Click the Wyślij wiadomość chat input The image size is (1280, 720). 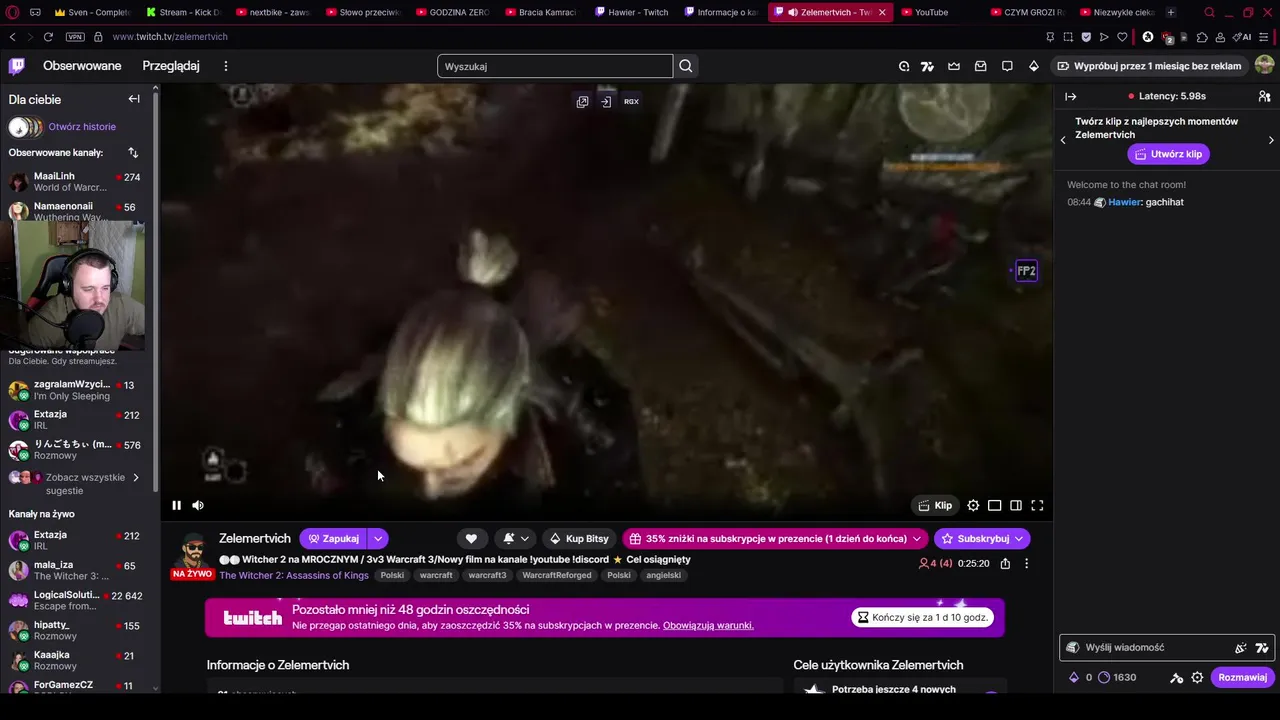1166,648
